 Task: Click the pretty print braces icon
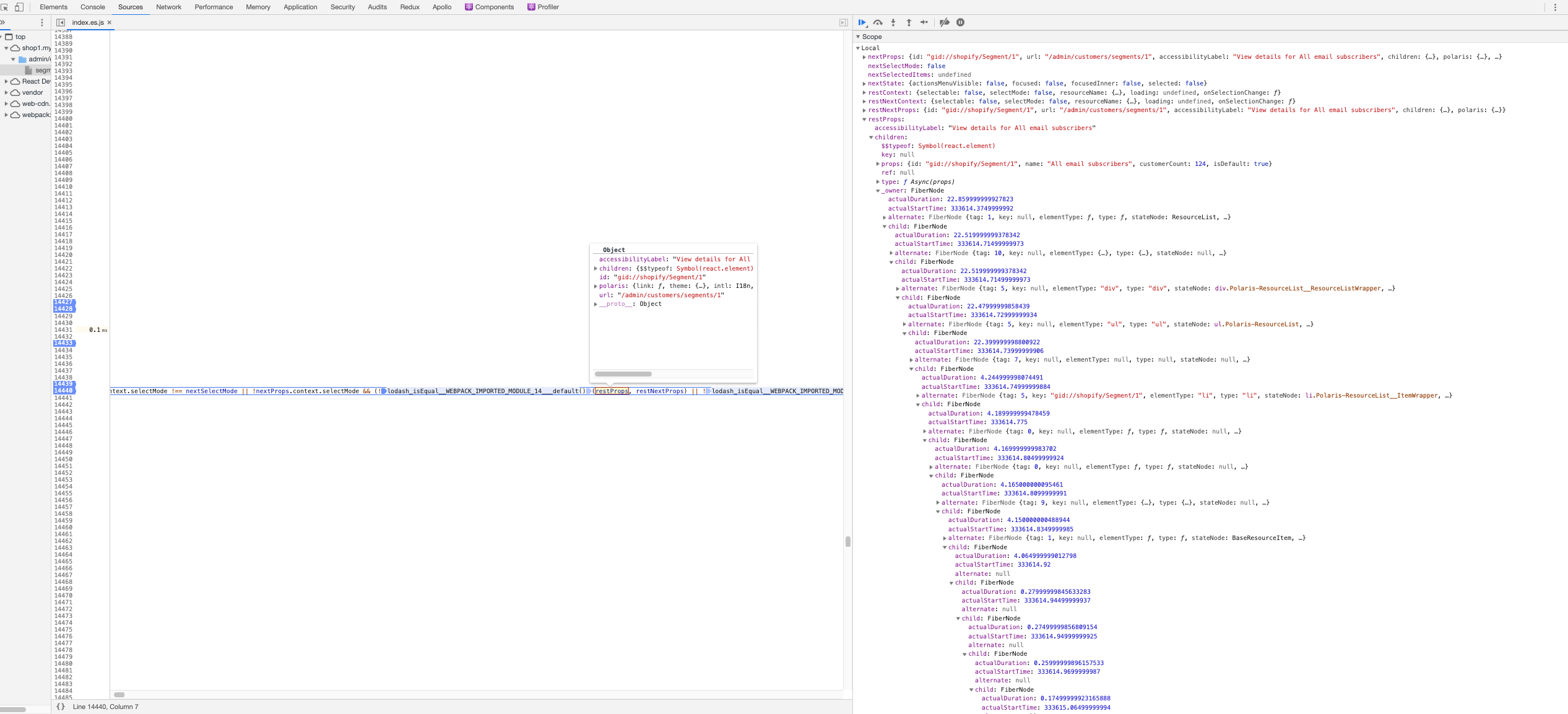click(61, 707)
